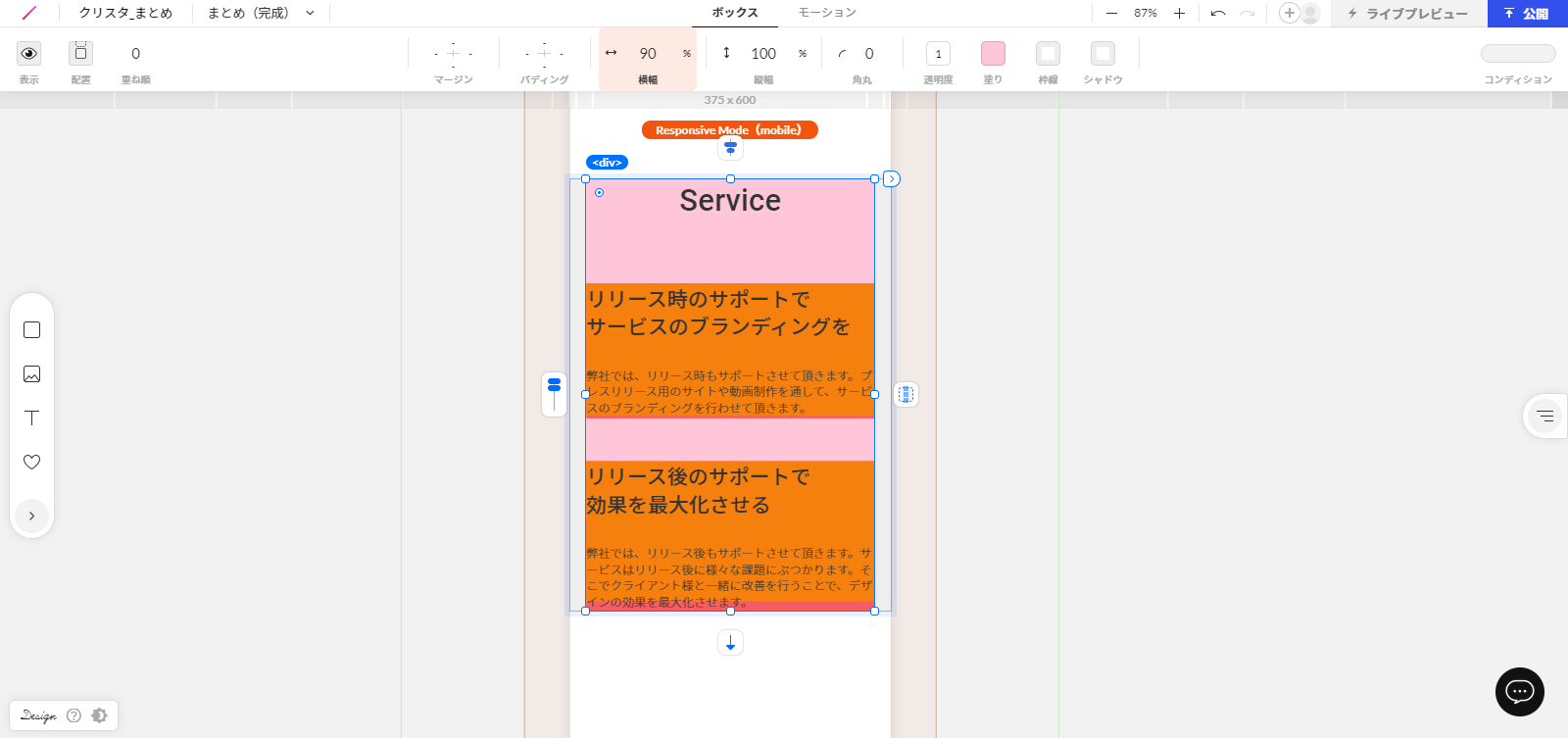The width and height of the screenshot is (1568, 738).
Task: Open the chat support bubble
Action: point(1520,692)
